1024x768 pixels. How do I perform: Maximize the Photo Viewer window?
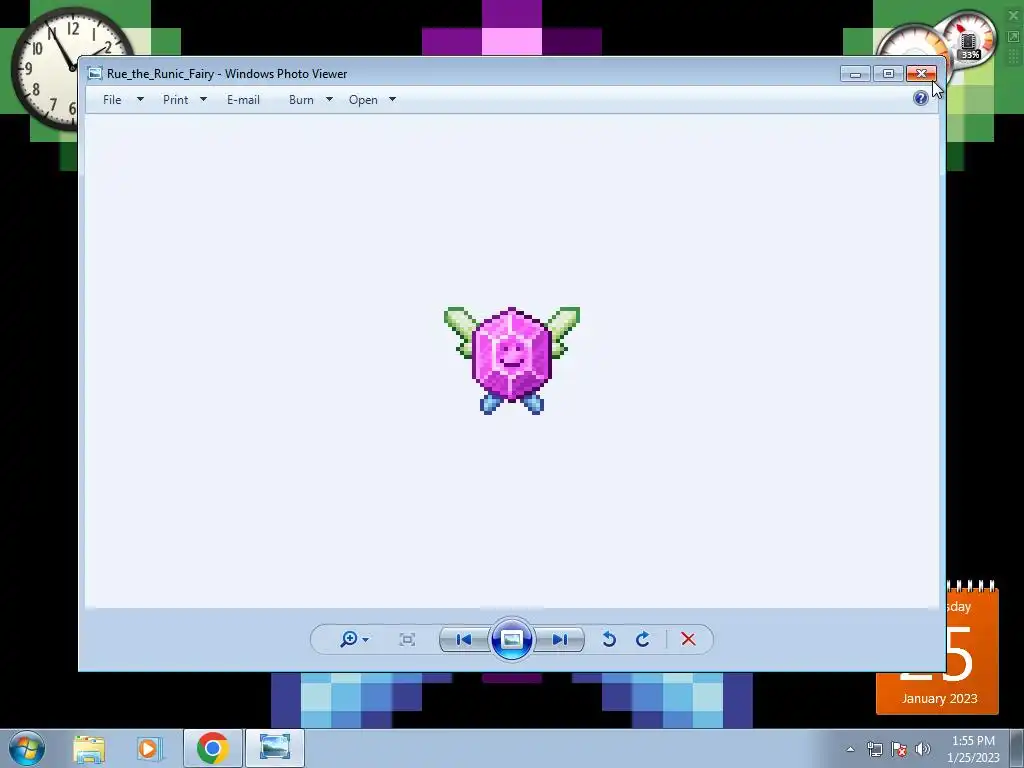click(888, 73)
